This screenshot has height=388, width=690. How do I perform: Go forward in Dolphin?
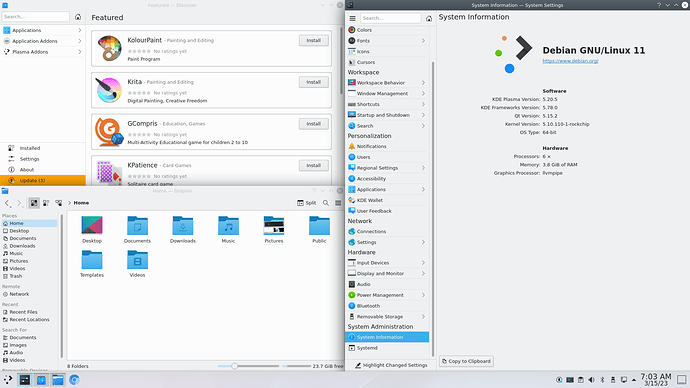(19, 203)
